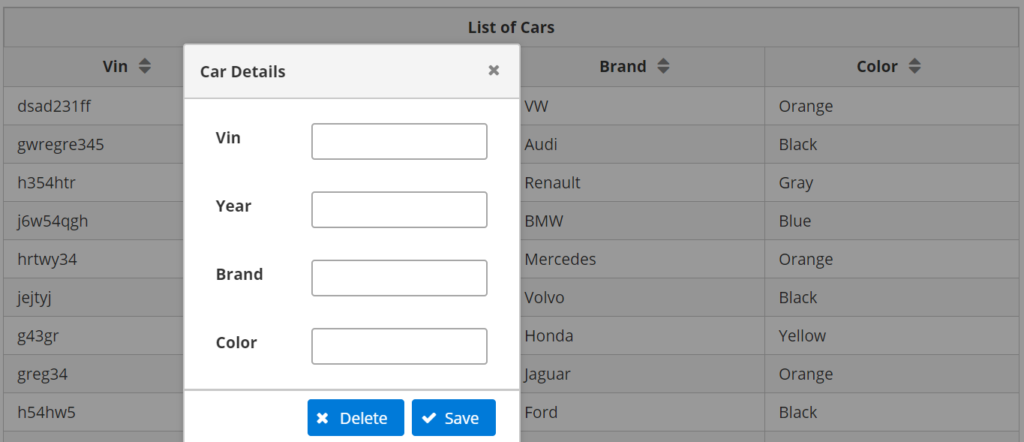Select the Honda Yellow row
Screen dimensions: 1024x442
(x=512, y=336)
